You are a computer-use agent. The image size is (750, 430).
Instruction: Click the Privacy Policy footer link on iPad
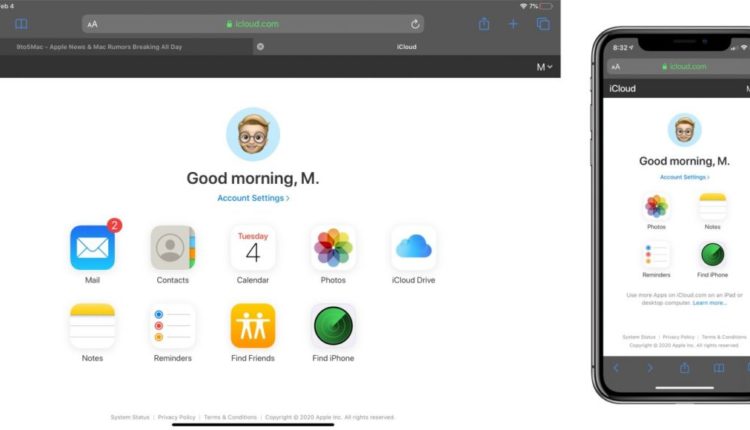click(176, 417)
